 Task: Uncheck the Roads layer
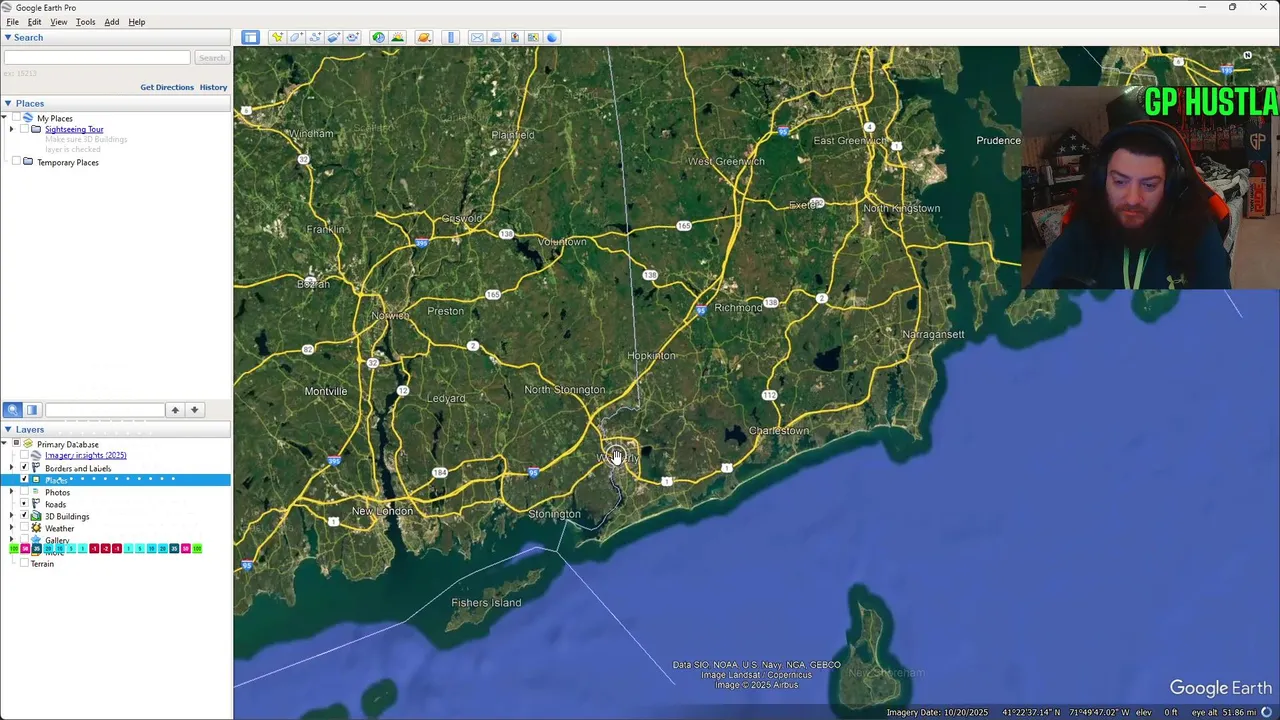pos(24,504)
